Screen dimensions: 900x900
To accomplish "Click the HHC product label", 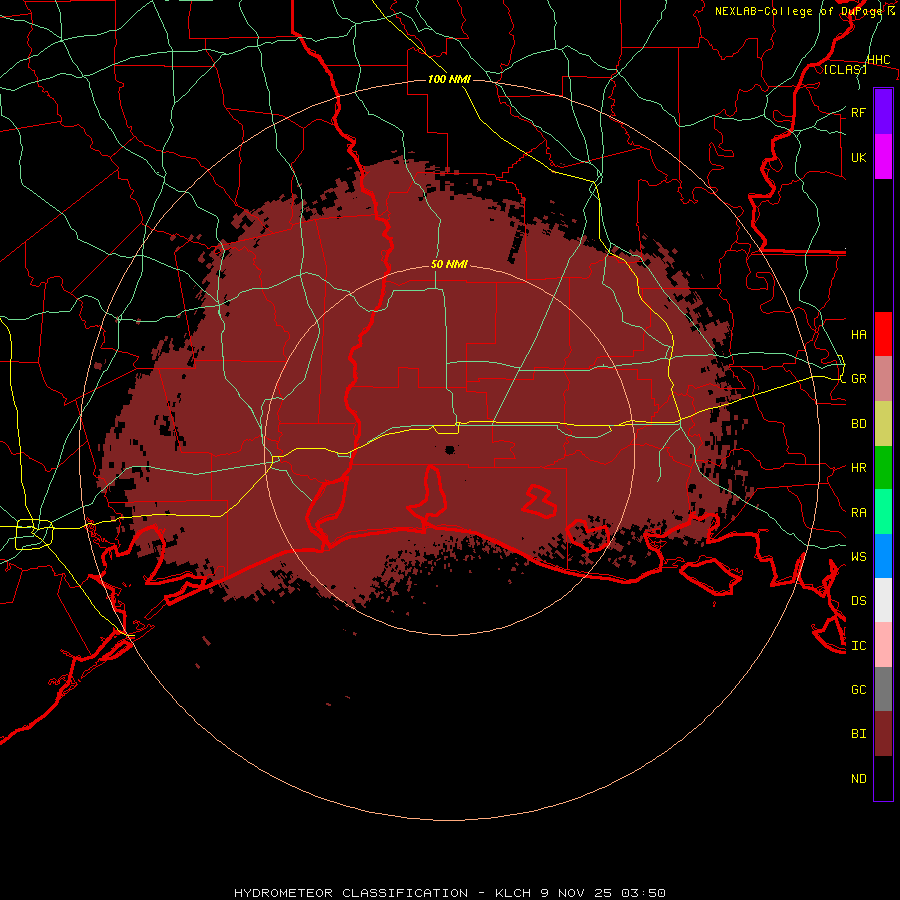I will click(x=878, y=60).
